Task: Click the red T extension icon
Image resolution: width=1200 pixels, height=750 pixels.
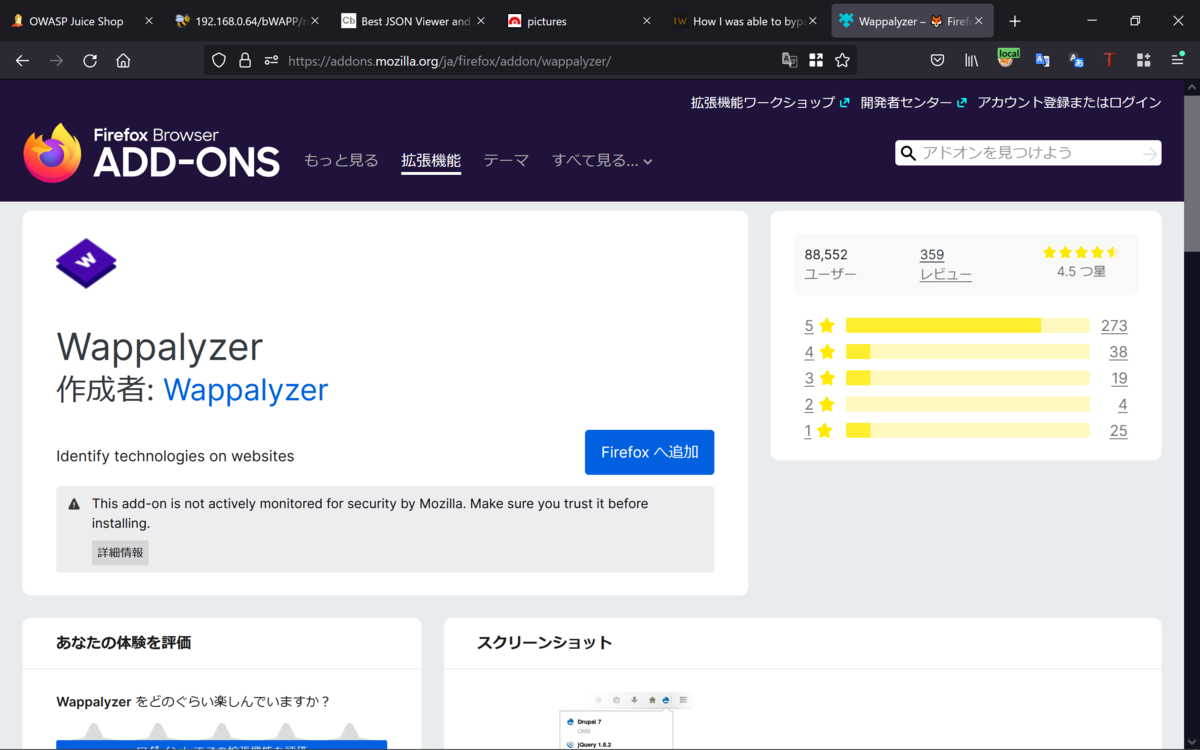Action: (1109, 60)
